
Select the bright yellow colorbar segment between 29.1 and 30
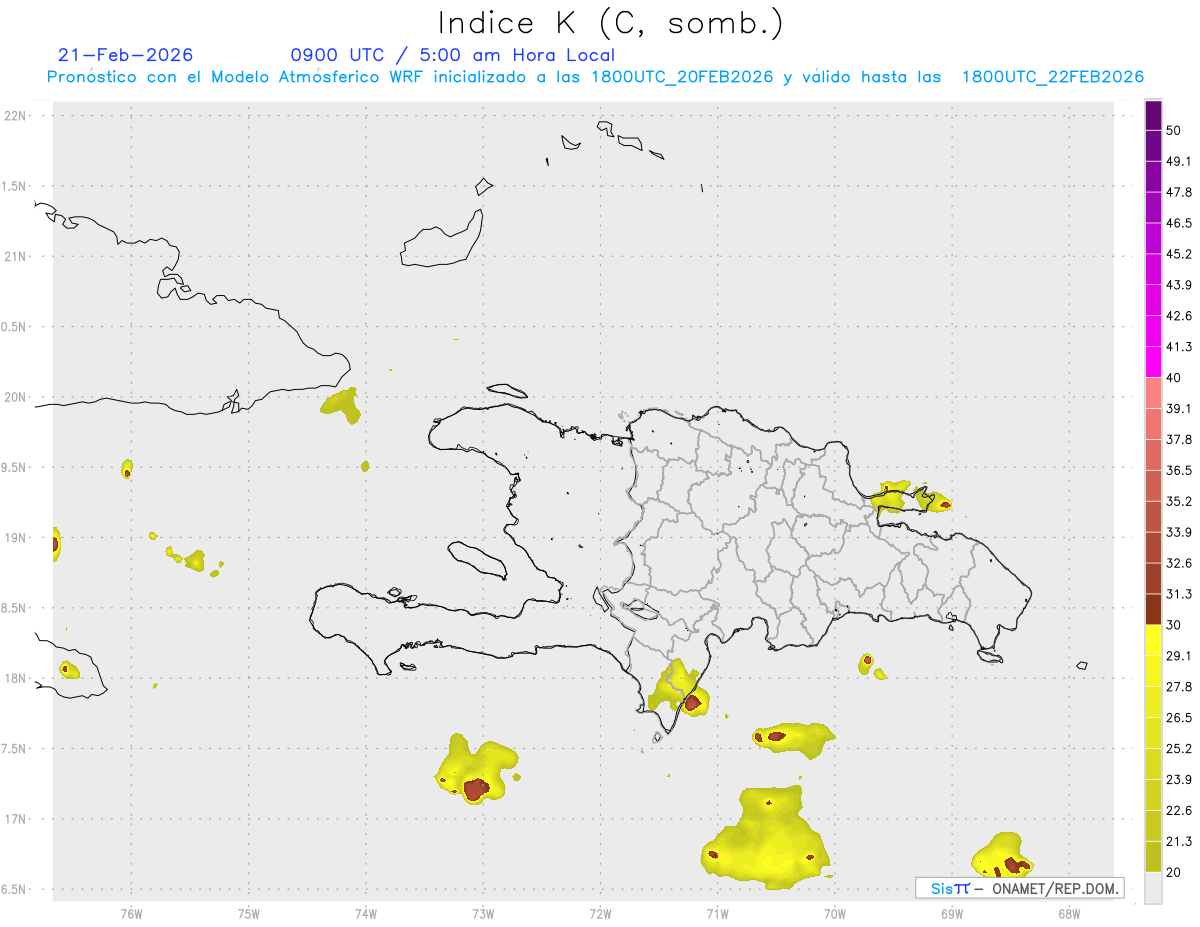coord(1153,640)
